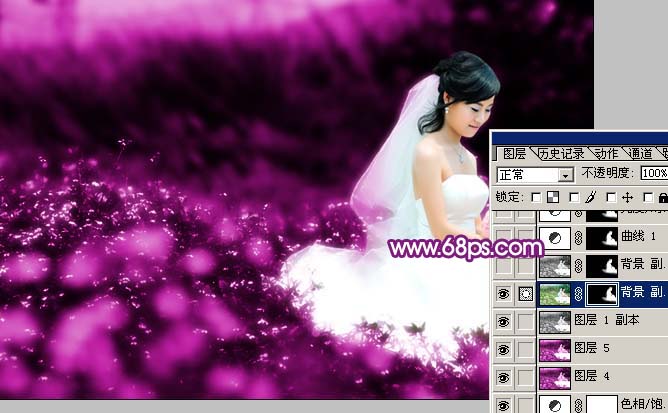
Task: Click the Curves adjustment icon on 曲线 1
Action: 552,238
